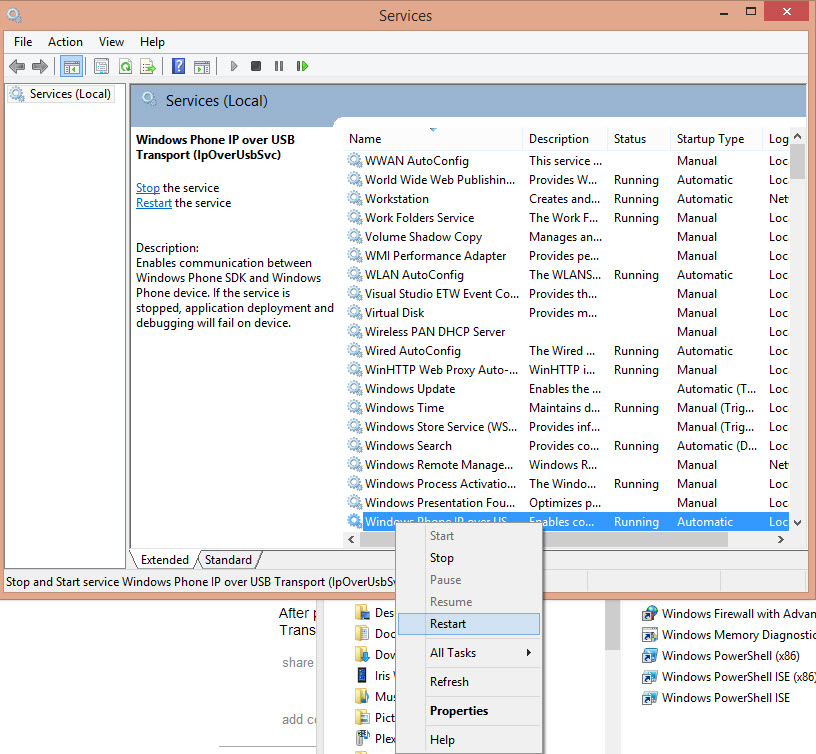
Task: Click the vertical scrollbar up arrow
Action: [797, 136]
